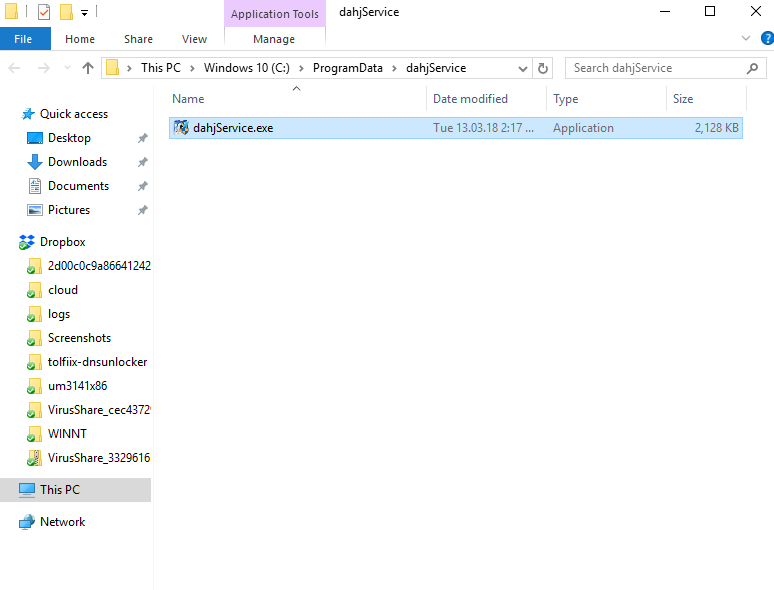Viewport: 774px width, 590px height.
Task: Open the File menu
Action: pyautogui.click(x=23, y=39)
